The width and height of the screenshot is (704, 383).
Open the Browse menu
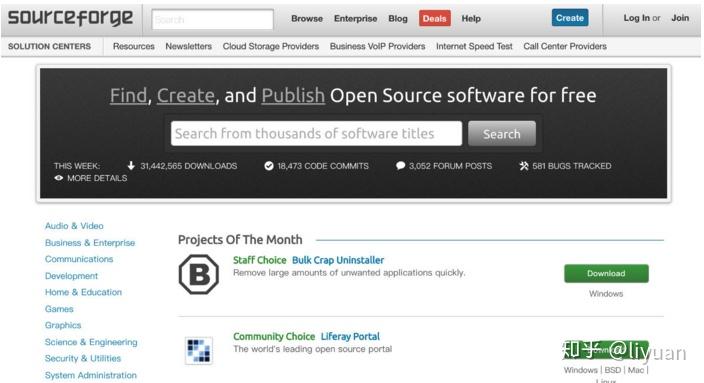coord(307,18)
